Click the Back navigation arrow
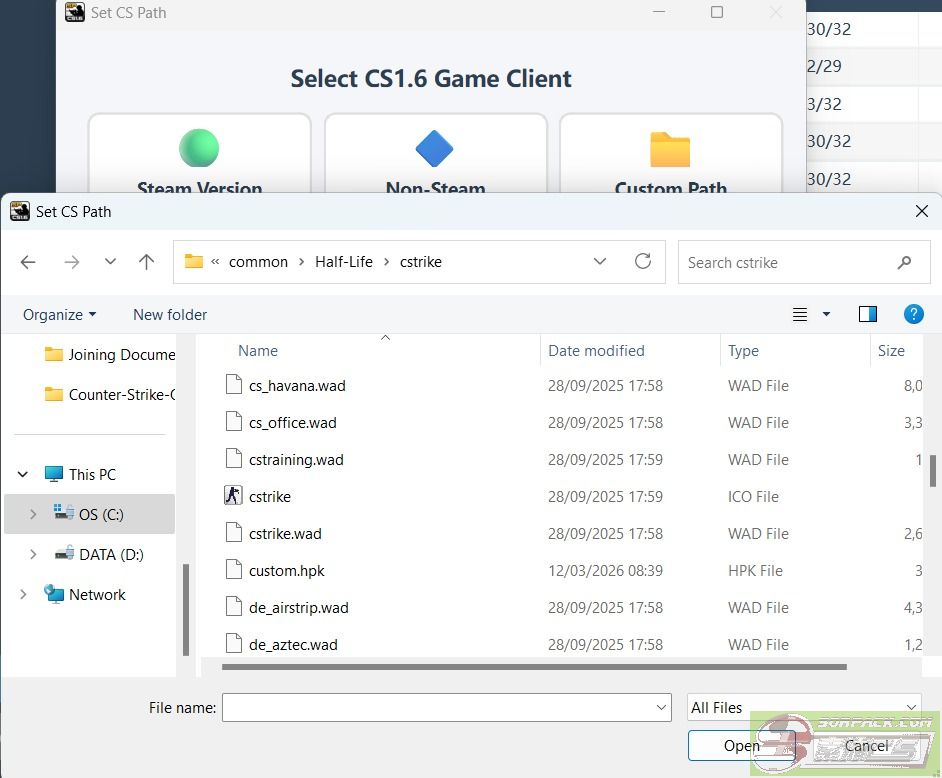The height and width of the screenshot is (778, 942). click(x=28, y=262)
